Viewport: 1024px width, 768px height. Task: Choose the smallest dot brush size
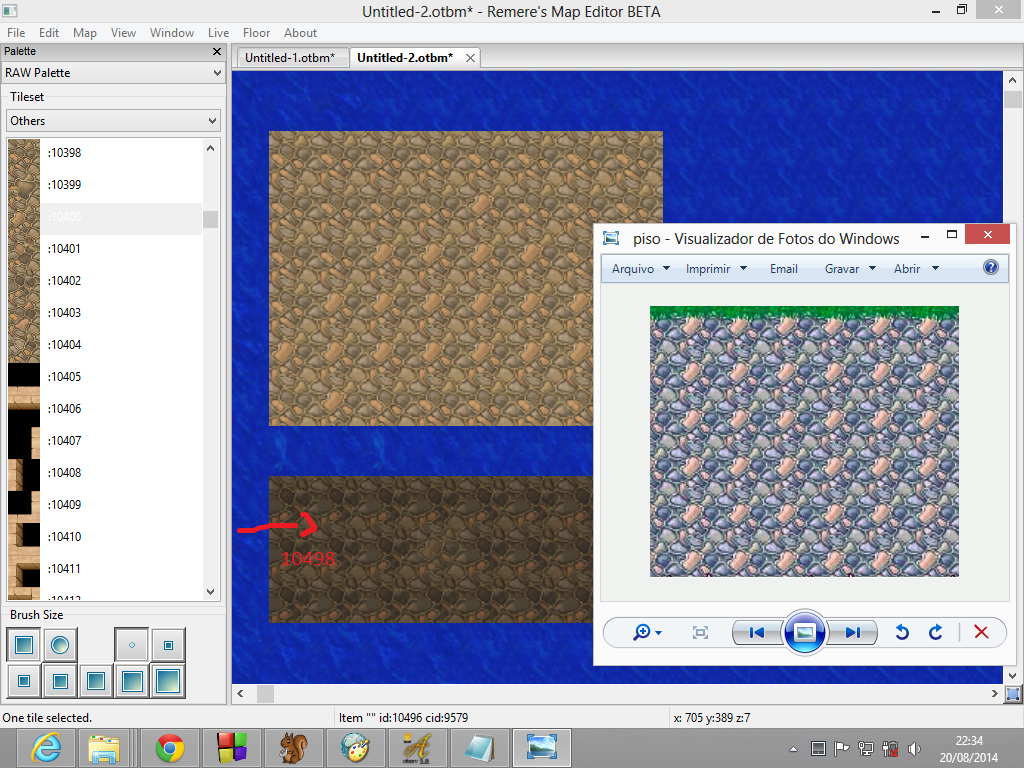[132, 645]
